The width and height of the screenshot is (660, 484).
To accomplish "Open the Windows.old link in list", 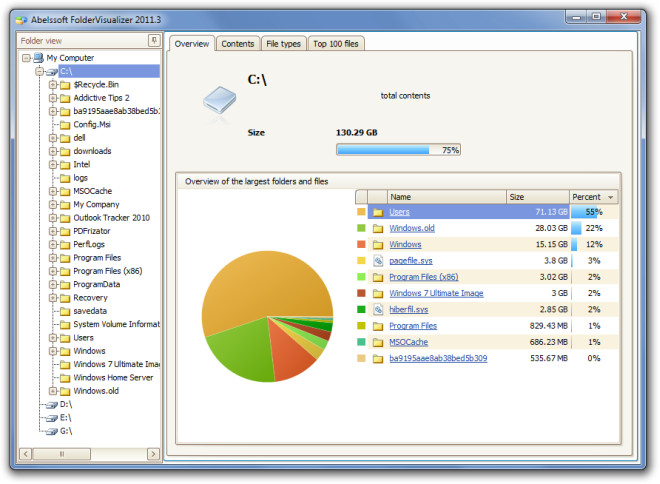I will 412,229.
